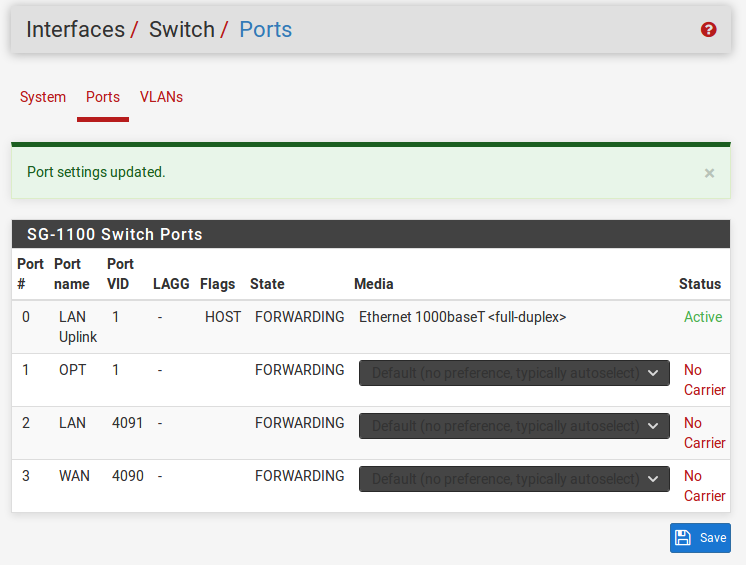746x565 pixels.
Task: Select the Ports tab
Action: (103, 97)
